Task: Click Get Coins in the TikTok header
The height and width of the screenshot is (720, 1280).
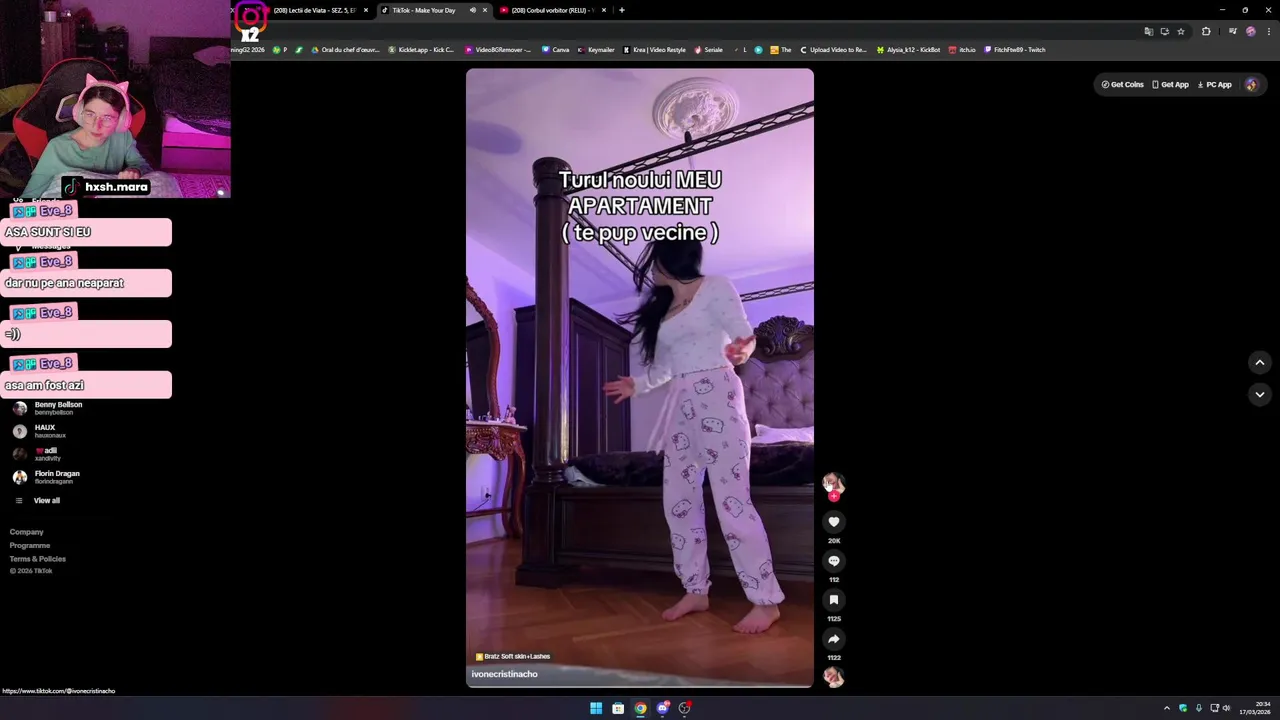Action: pos(1122,85)
